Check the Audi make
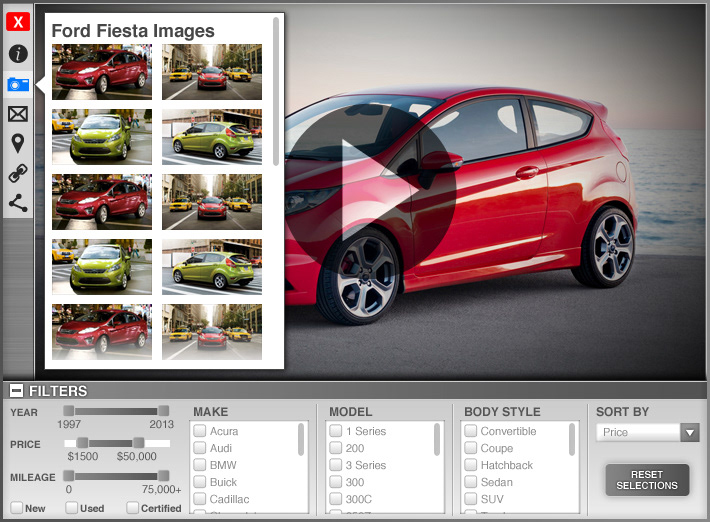The image size is (710, 522). coord(200,448)
